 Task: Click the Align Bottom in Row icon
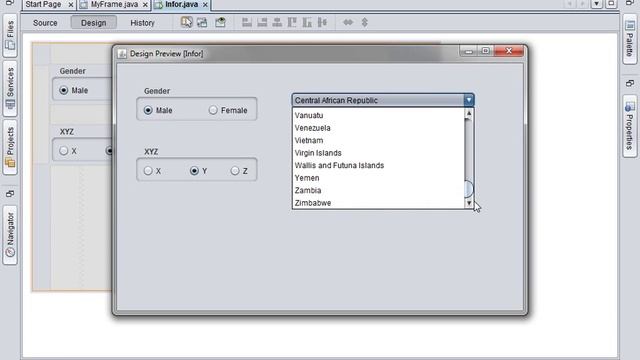pos(307,22)
